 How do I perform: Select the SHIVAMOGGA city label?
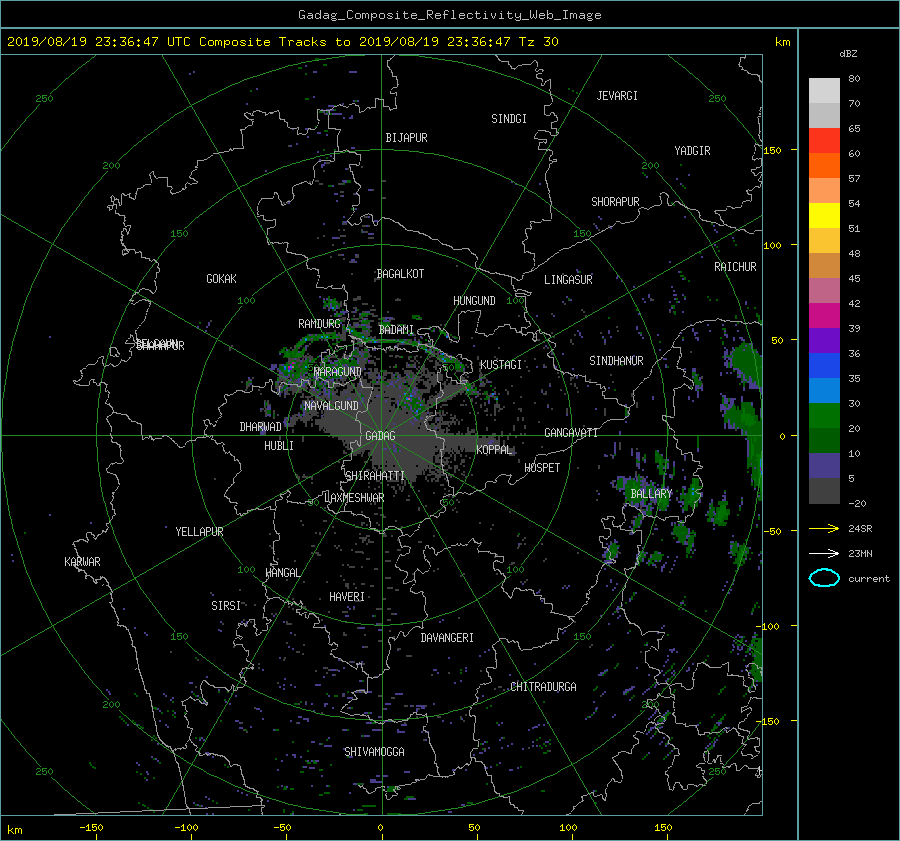(374, 751)
